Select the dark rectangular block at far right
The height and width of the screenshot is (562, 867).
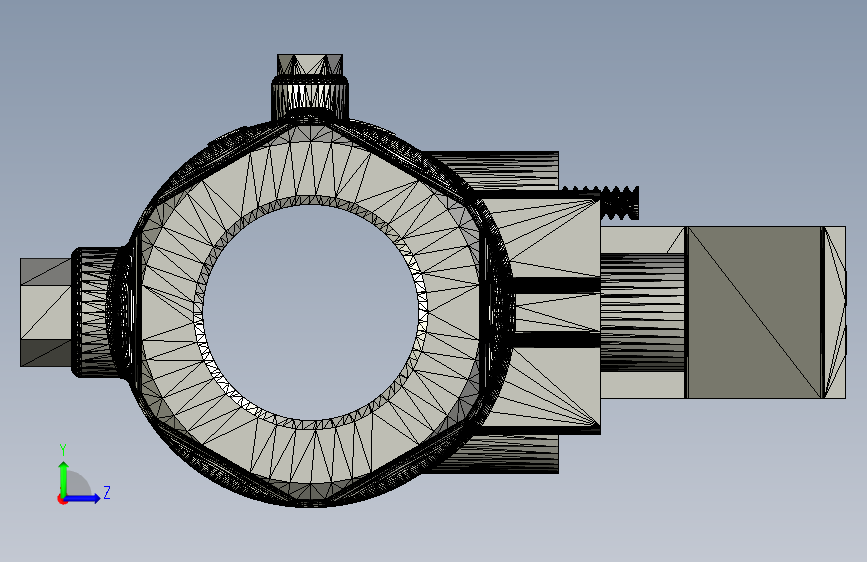click(x=754, y=312)
